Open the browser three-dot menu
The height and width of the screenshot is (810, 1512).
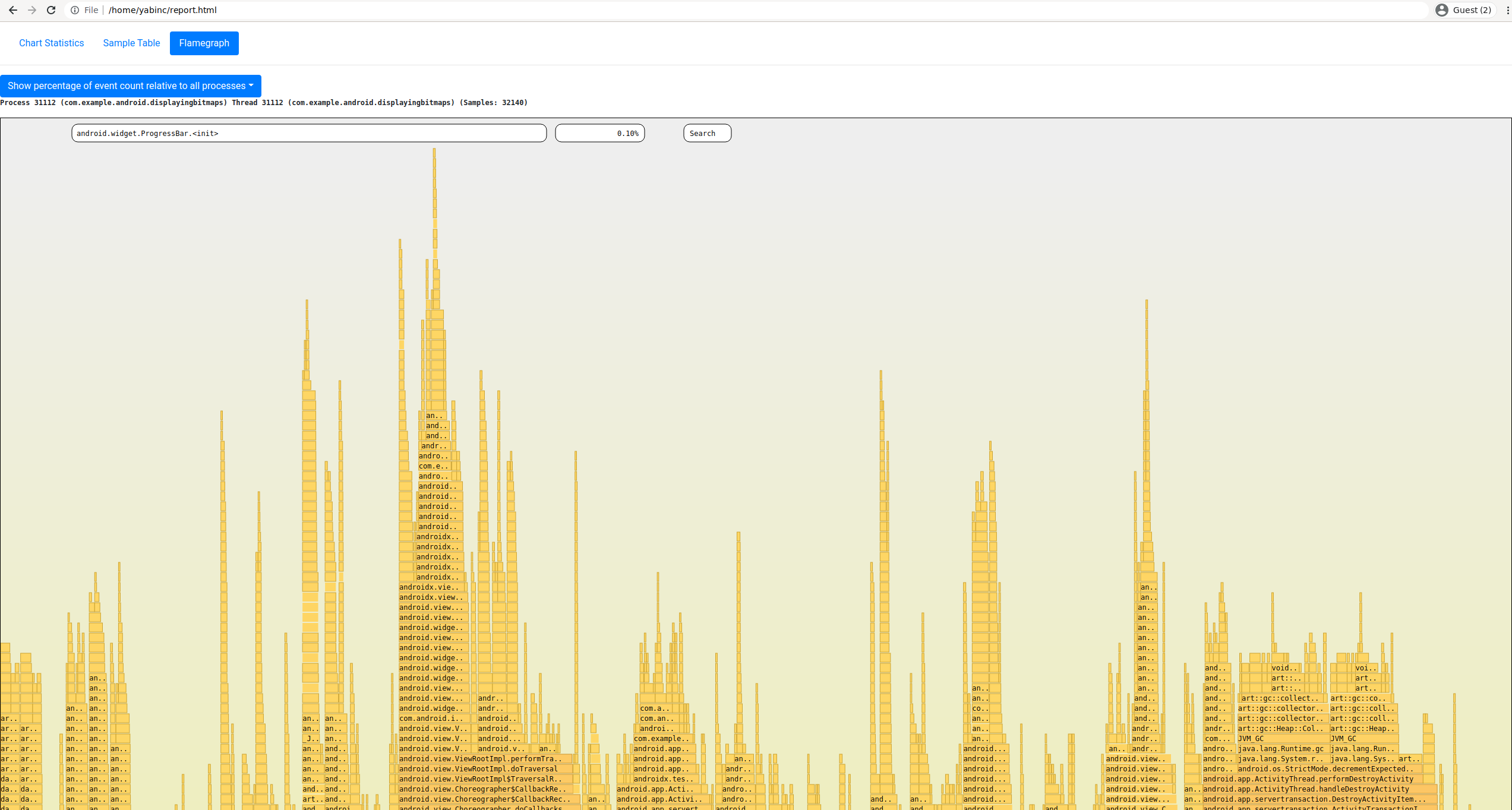1507,10
